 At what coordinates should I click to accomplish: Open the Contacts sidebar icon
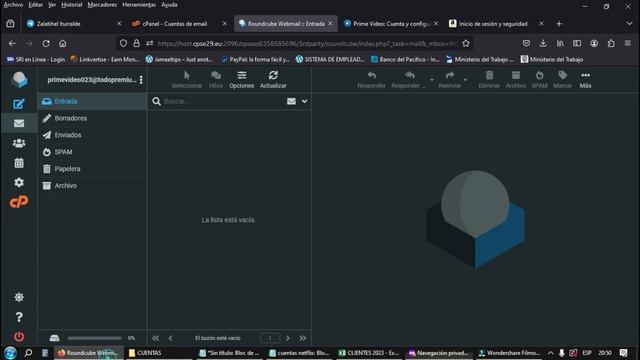19,143
